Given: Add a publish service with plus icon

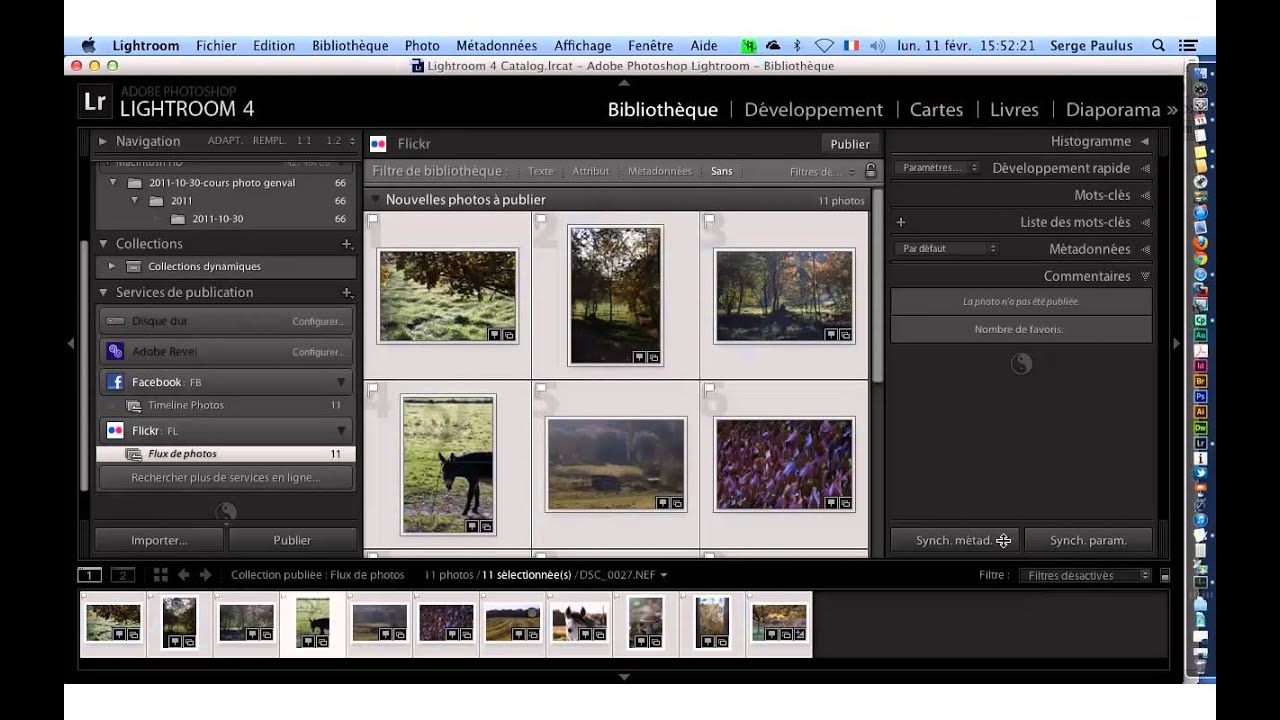Looking at the screenshot, I should click(x=347, y=293).
